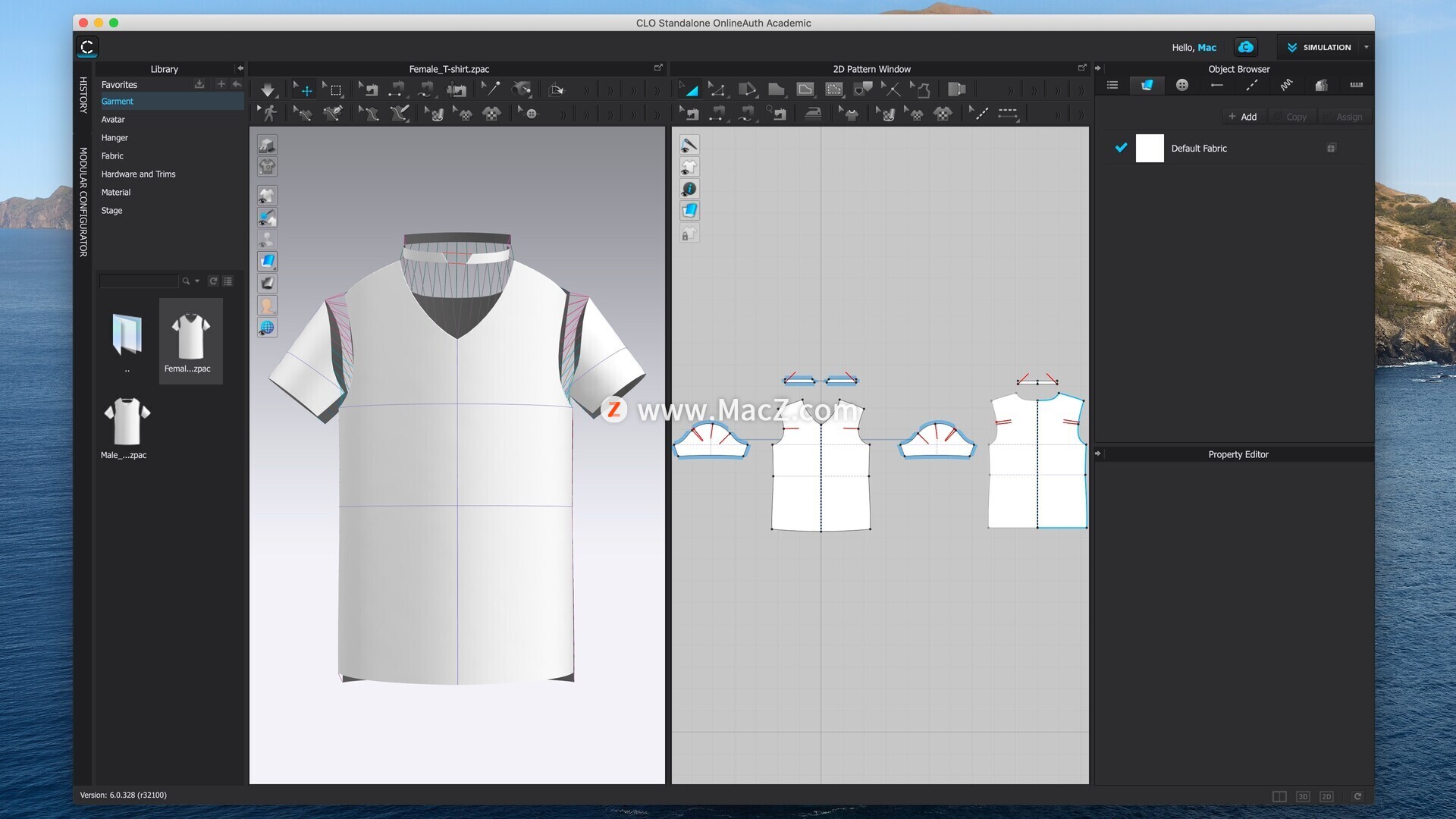
Task: Toggle the 2D window lock pattern icon
Action: (x=689, y=233)
